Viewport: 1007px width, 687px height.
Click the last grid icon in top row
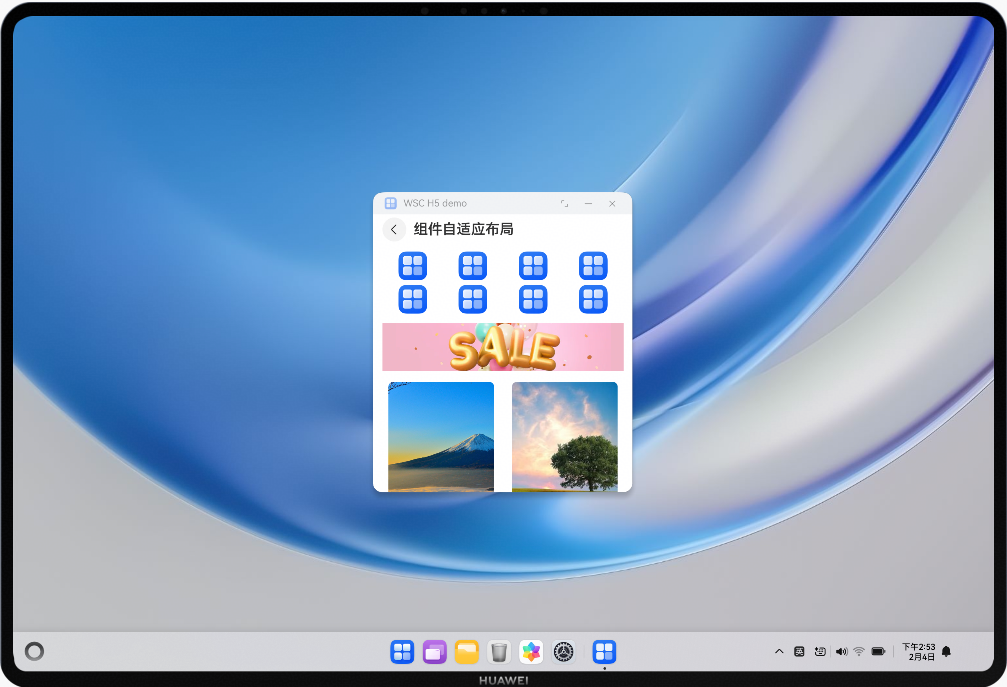click(593, 266)
